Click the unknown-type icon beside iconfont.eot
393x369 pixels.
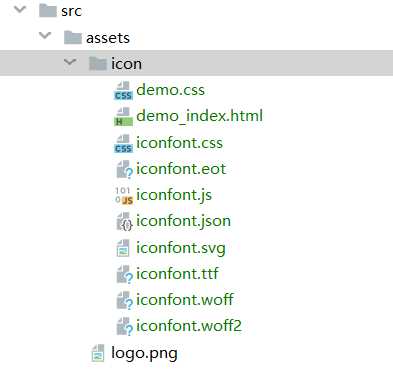point(124,170)
